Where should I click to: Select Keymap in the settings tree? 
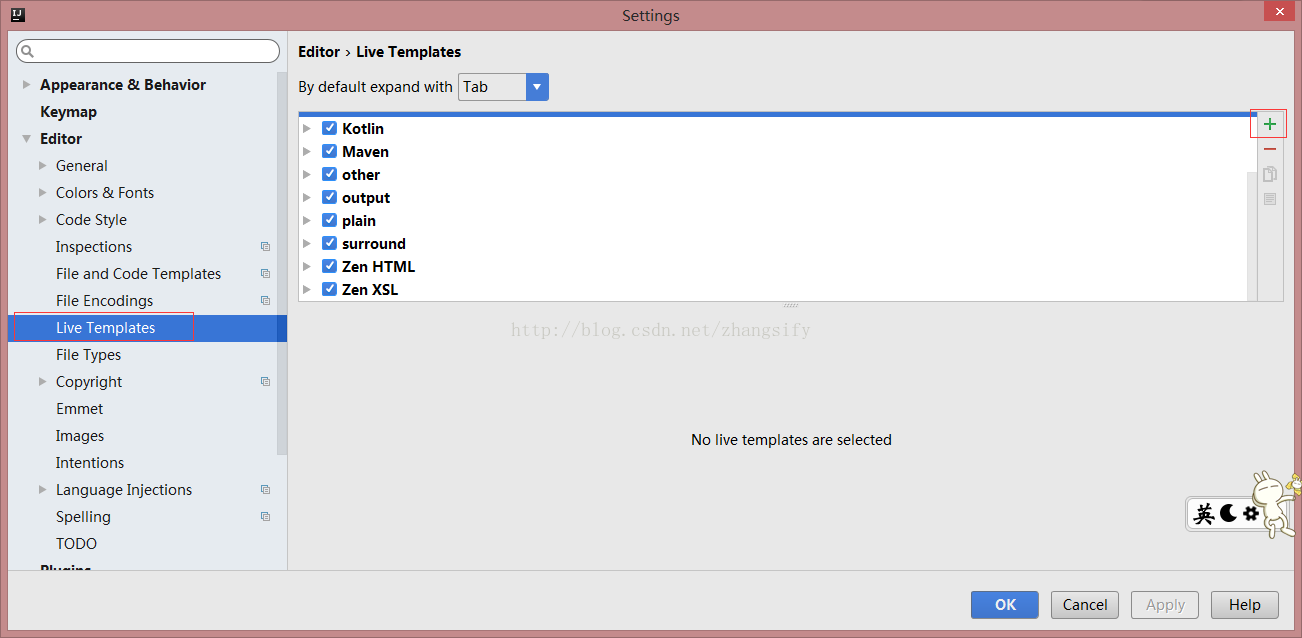pos(68,112)
